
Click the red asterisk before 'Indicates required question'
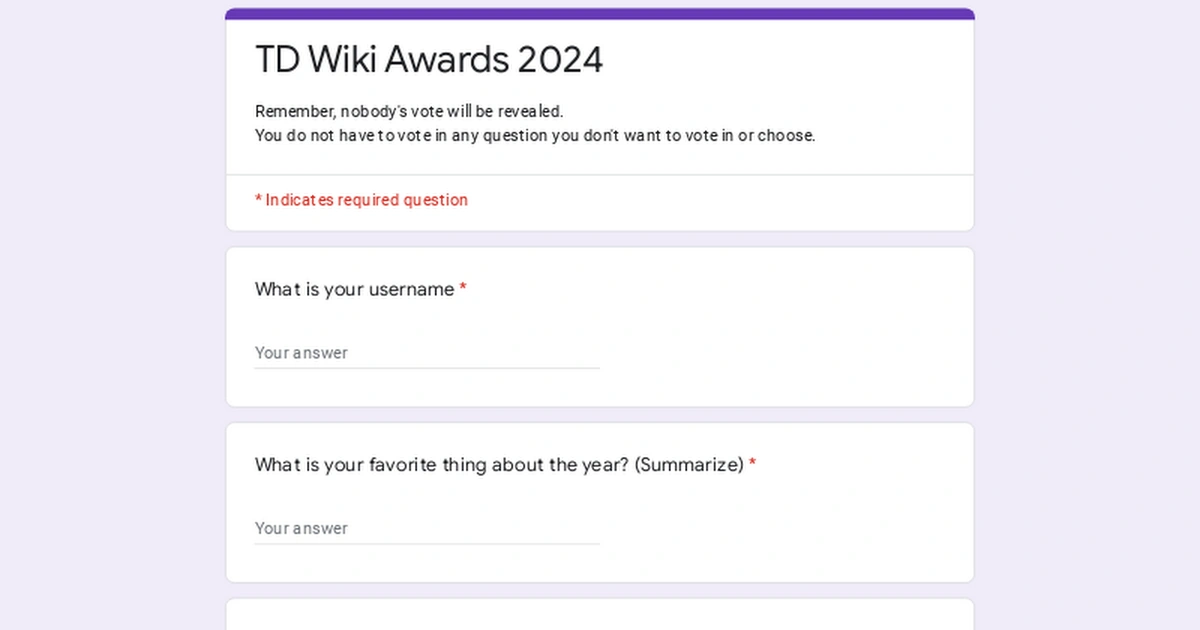tap(258, 200)
